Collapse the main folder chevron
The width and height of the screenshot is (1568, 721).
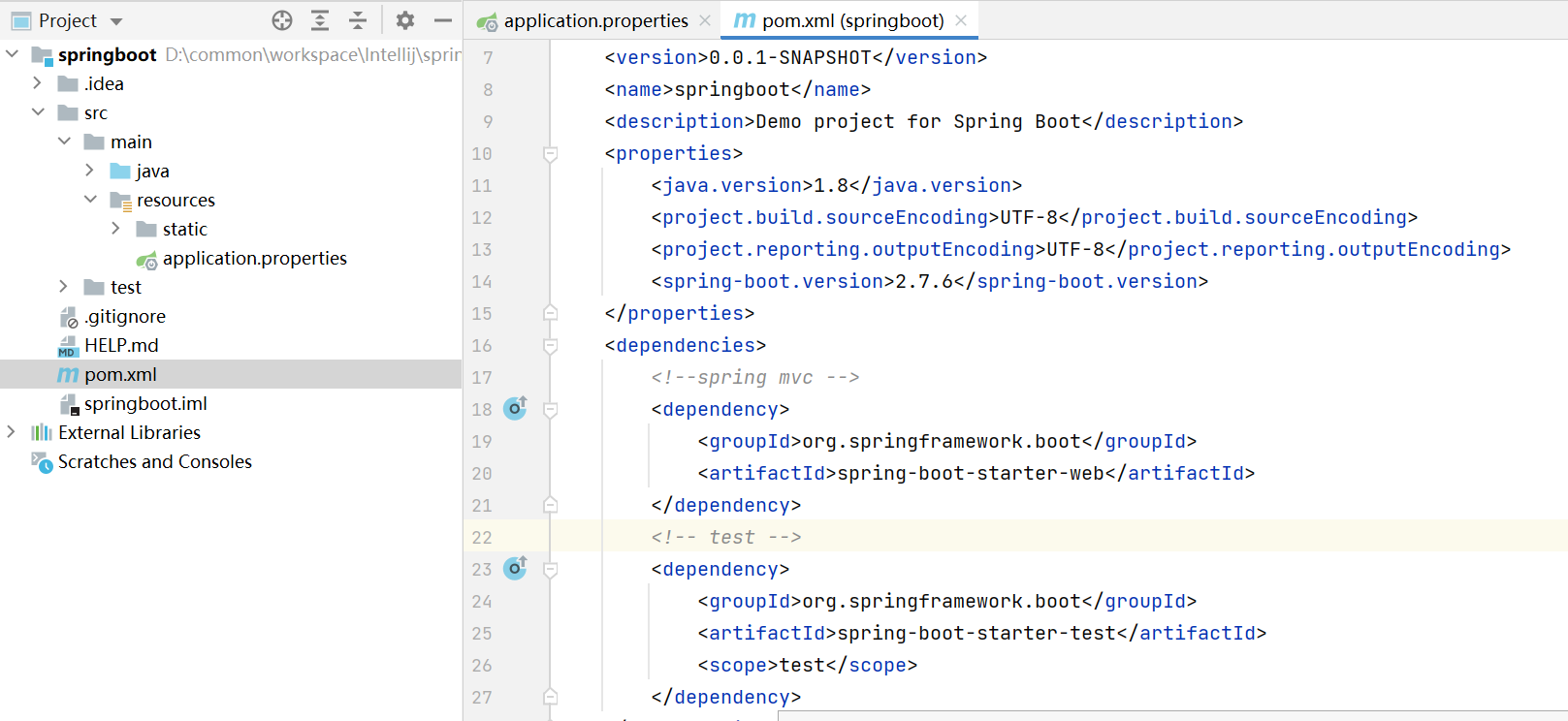[x=64, y=141]
